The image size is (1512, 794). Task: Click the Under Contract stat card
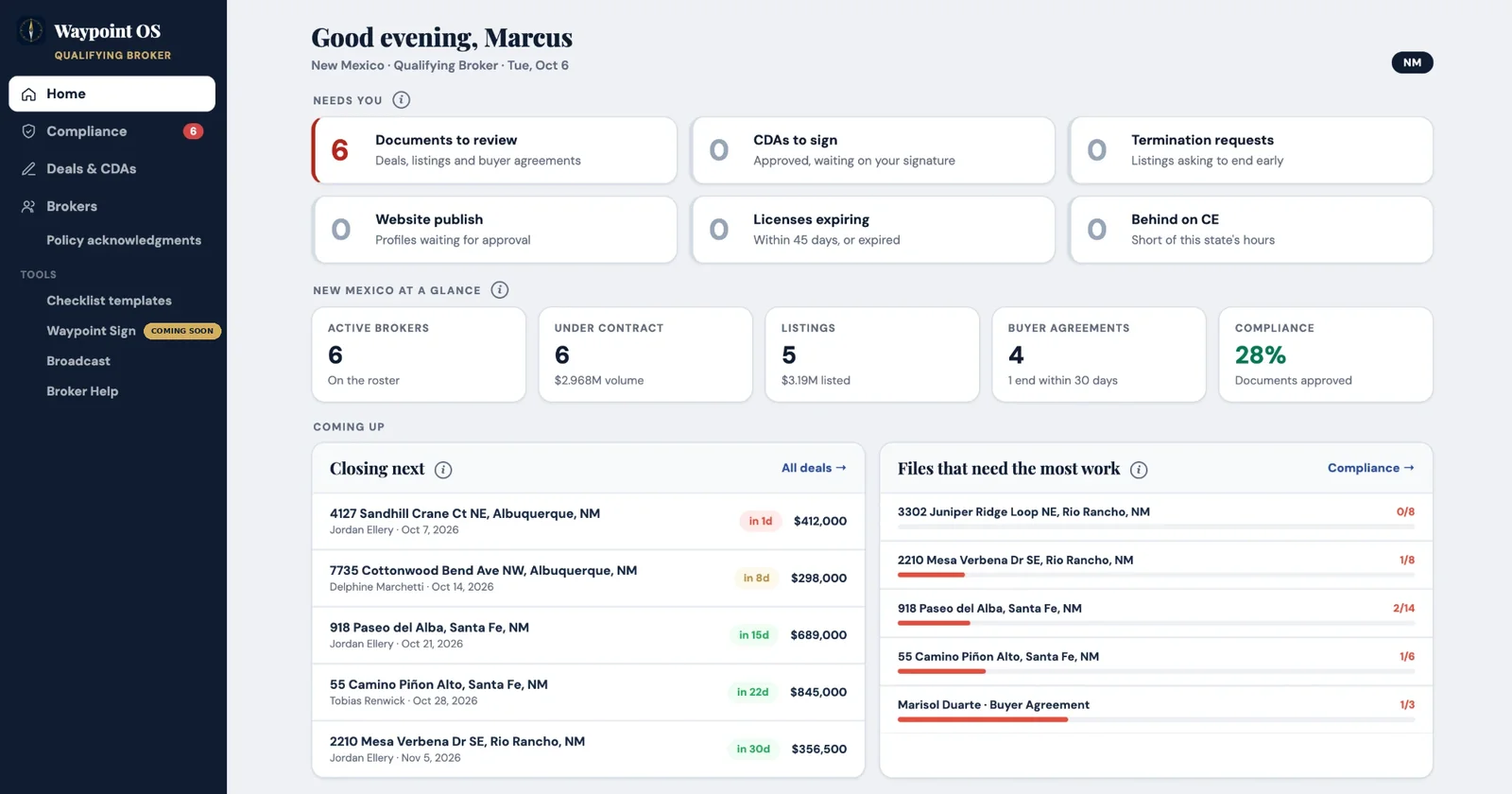tap(645, 354)
